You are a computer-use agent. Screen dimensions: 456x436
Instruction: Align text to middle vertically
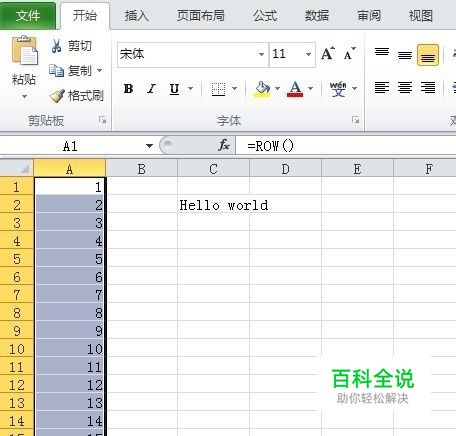tap(405, 55)
